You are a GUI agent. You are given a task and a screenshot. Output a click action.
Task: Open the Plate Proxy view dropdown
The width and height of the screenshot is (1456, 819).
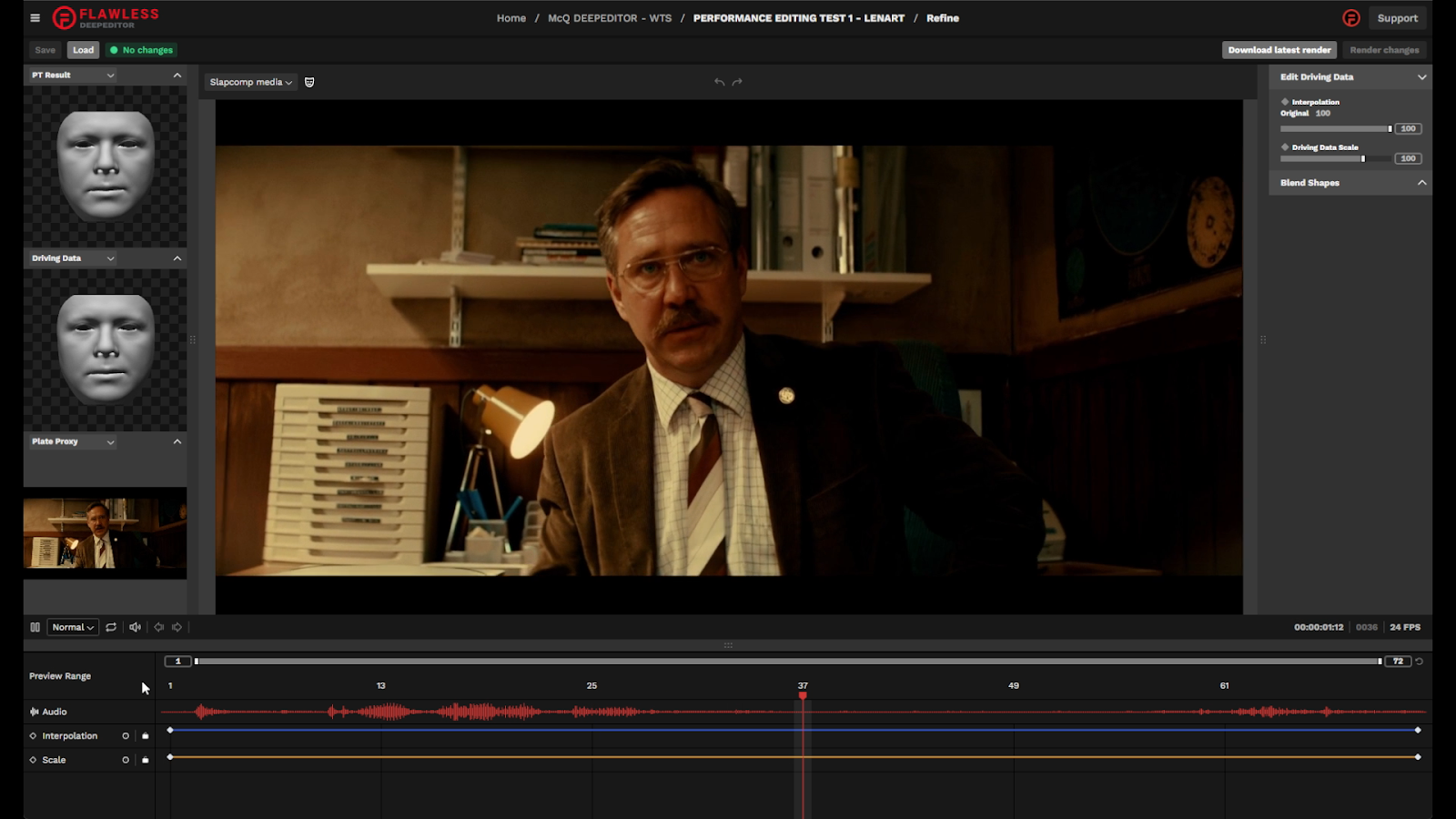pyautogui.click(x=74, y=441)
